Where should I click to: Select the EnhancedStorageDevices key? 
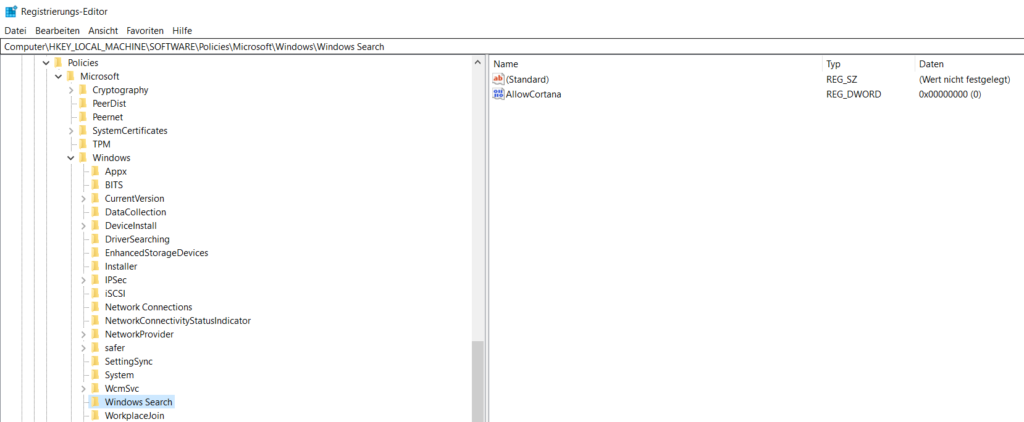pyautogui.click(x=157, y=253)
